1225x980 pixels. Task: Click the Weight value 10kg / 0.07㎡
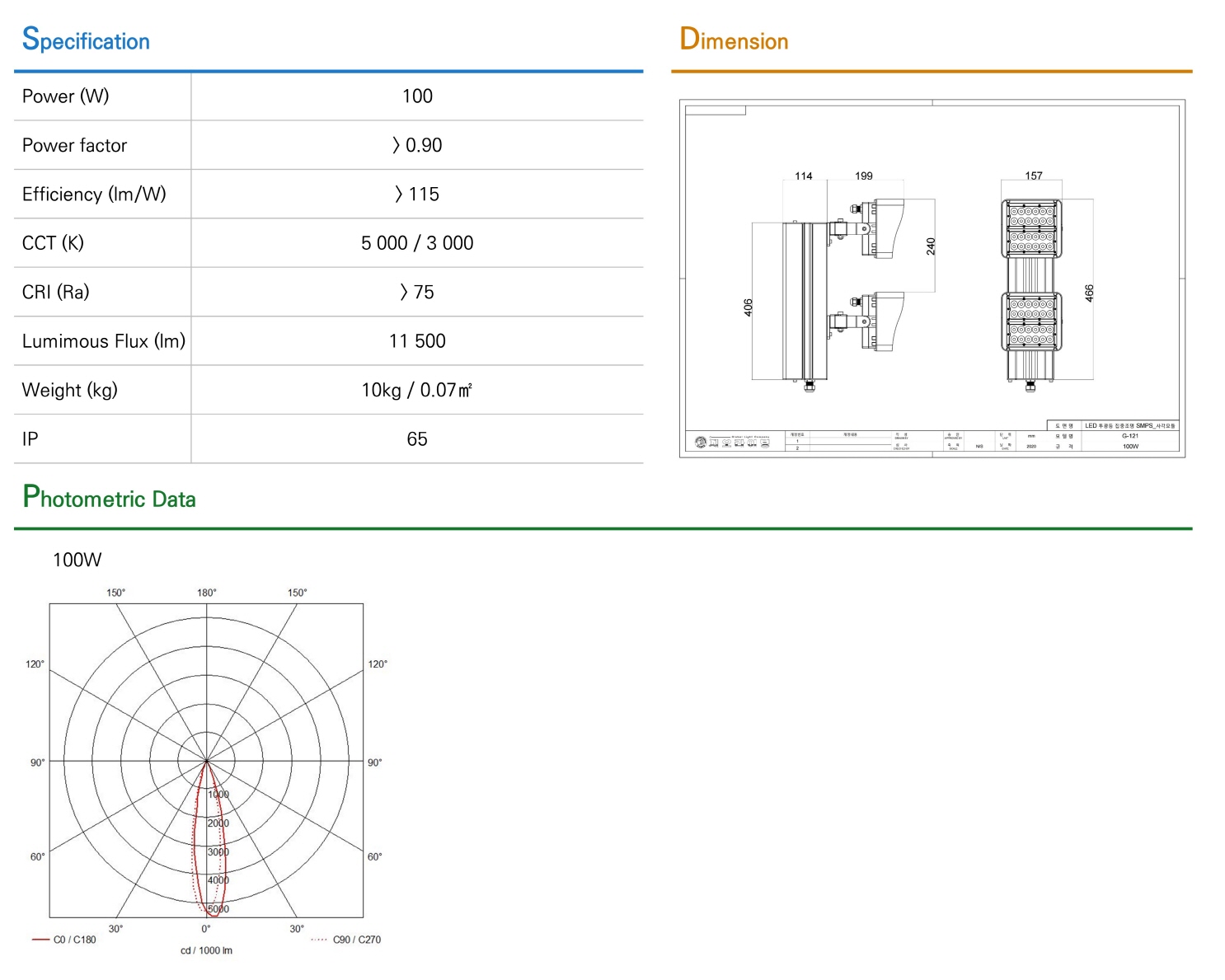point(417,390)
